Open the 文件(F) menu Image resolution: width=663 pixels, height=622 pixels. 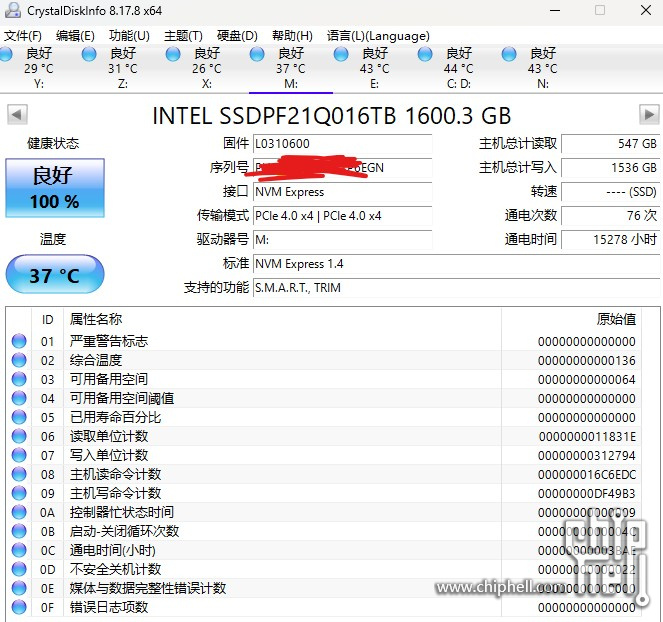pos(22,35)
